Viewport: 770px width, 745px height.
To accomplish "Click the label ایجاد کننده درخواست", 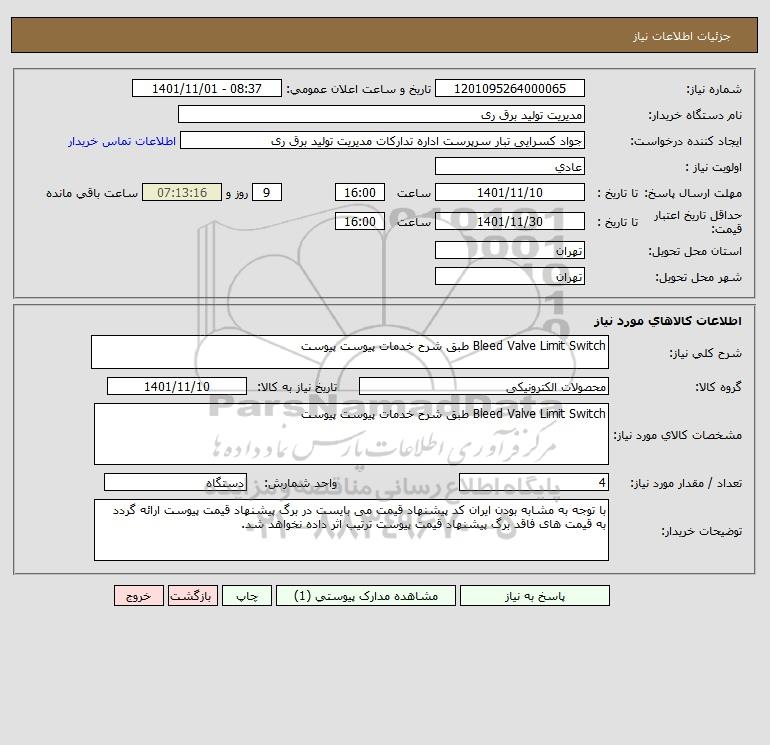I will pyautogui.click(x=686, y=141).
